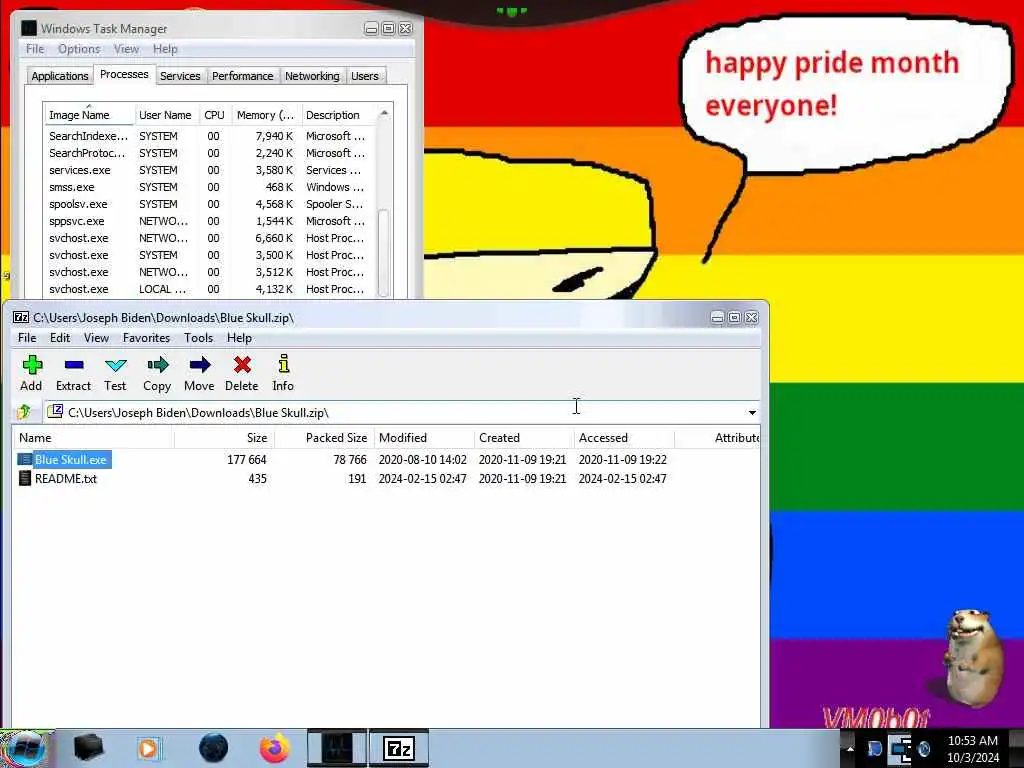Switch to 7-Zip taskbar button

[x=399, y=748]
